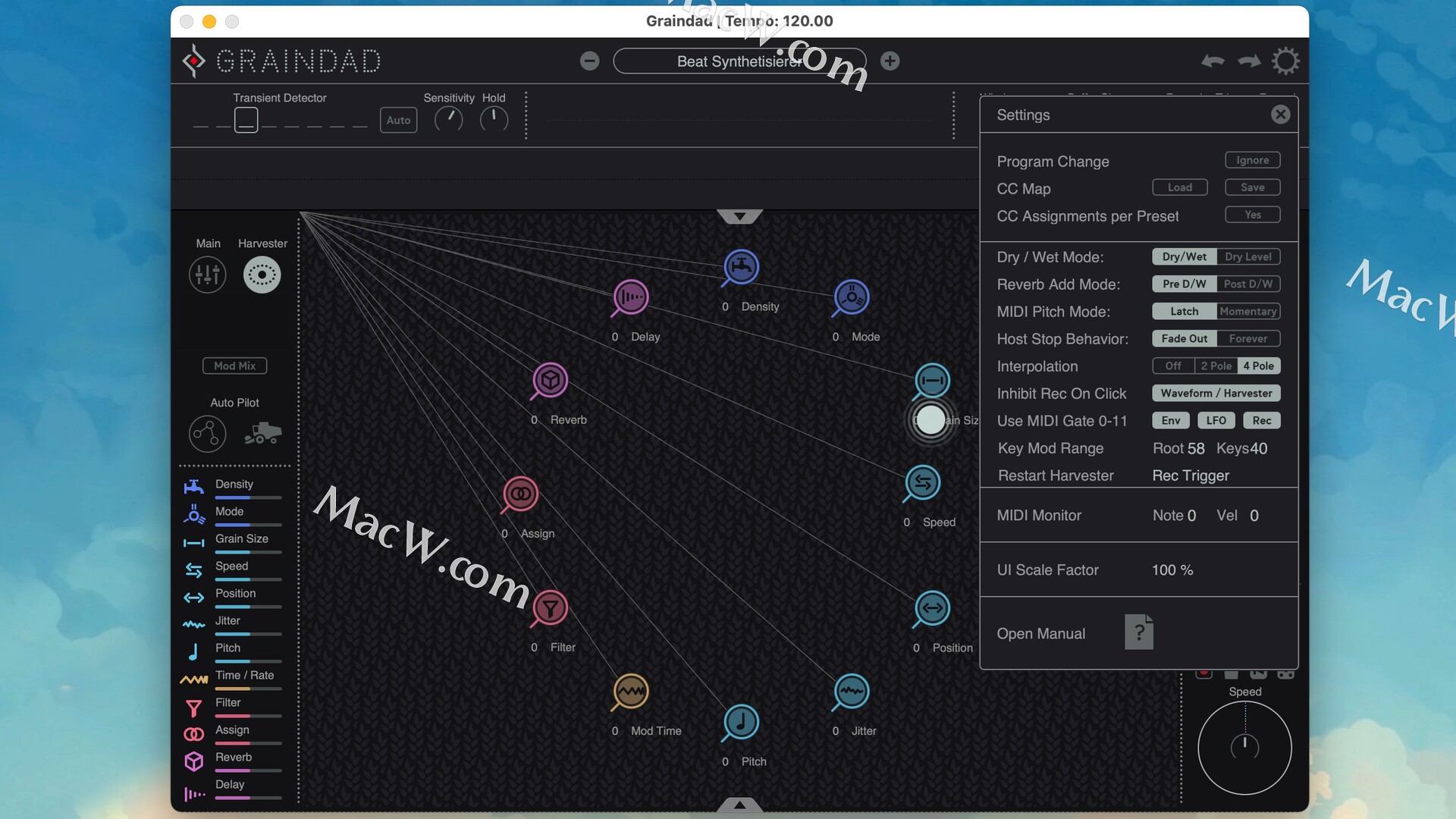Screen dimensions: 1456x819
Task: Set Dry / Wet Mode to Dry/Wet
Action: click(x=1185, y=257)
